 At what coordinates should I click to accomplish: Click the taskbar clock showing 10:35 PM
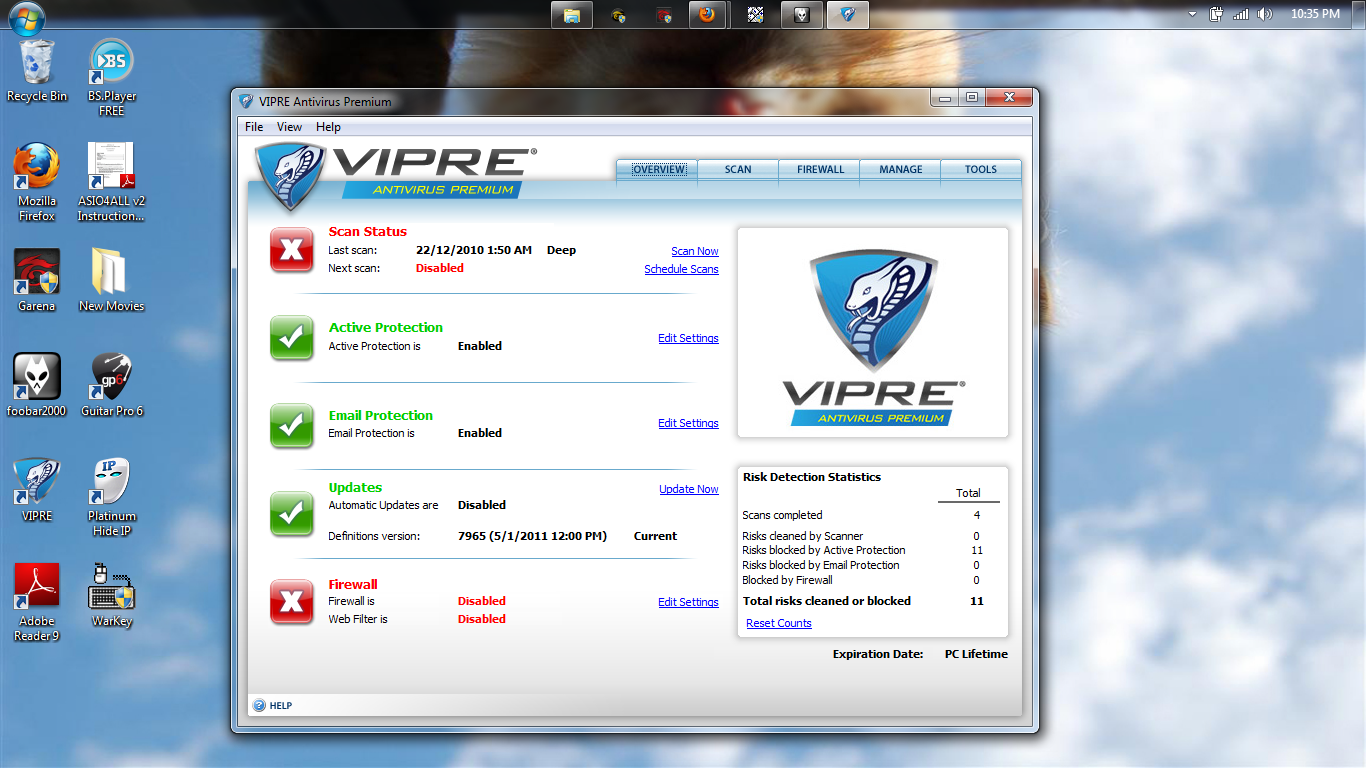tap(1315, 14)
